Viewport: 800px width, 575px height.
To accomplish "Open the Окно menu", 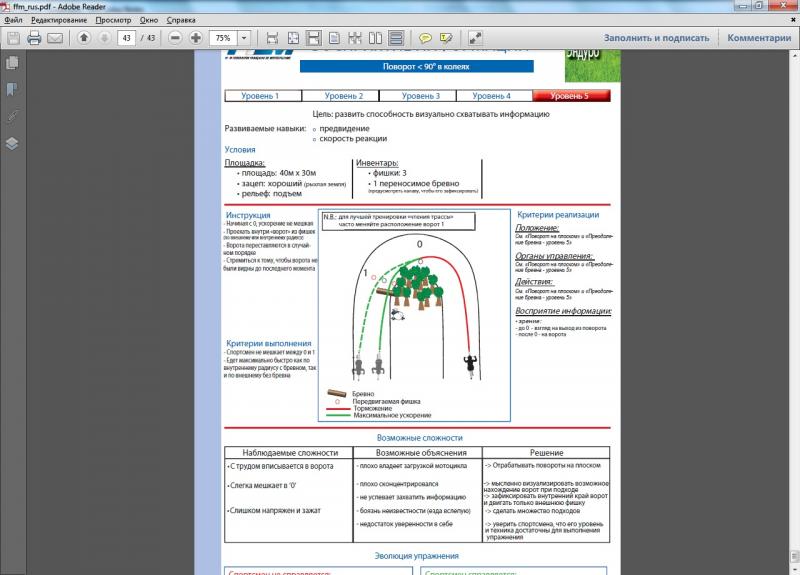I will (x=149, y=20).
